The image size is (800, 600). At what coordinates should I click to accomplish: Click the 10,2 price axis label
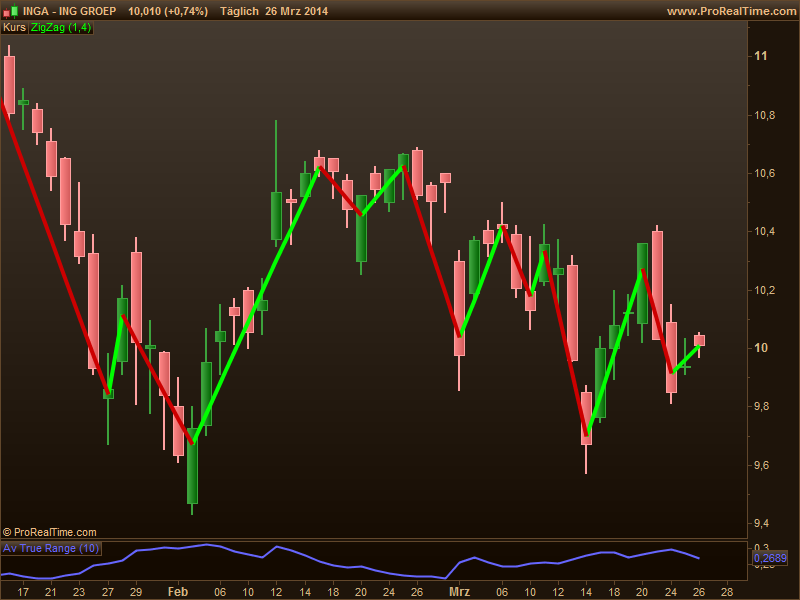764,290
